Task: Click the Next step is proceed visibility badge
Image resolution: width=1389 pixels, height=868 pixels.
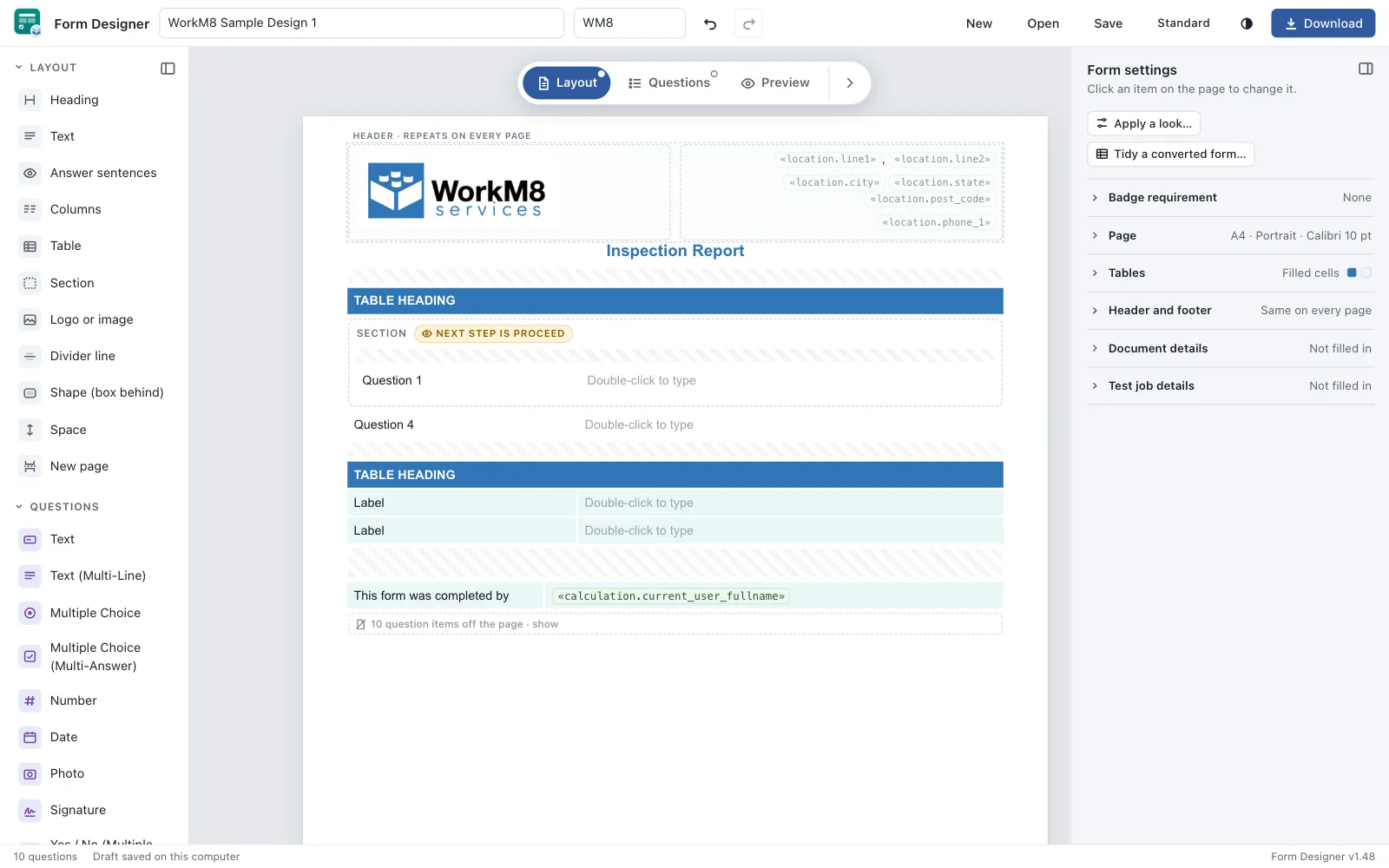Action: [x=493, y=333]
